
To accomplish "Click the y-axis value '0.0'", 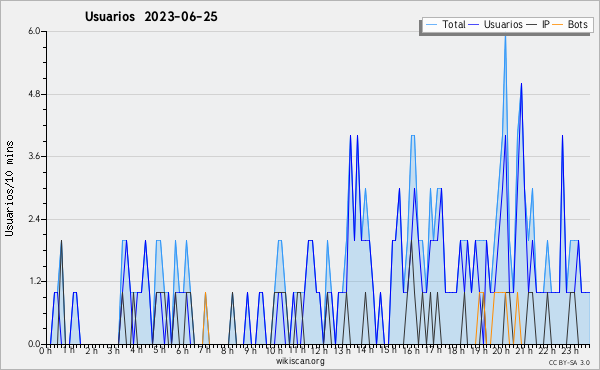I will coord(34,344).
